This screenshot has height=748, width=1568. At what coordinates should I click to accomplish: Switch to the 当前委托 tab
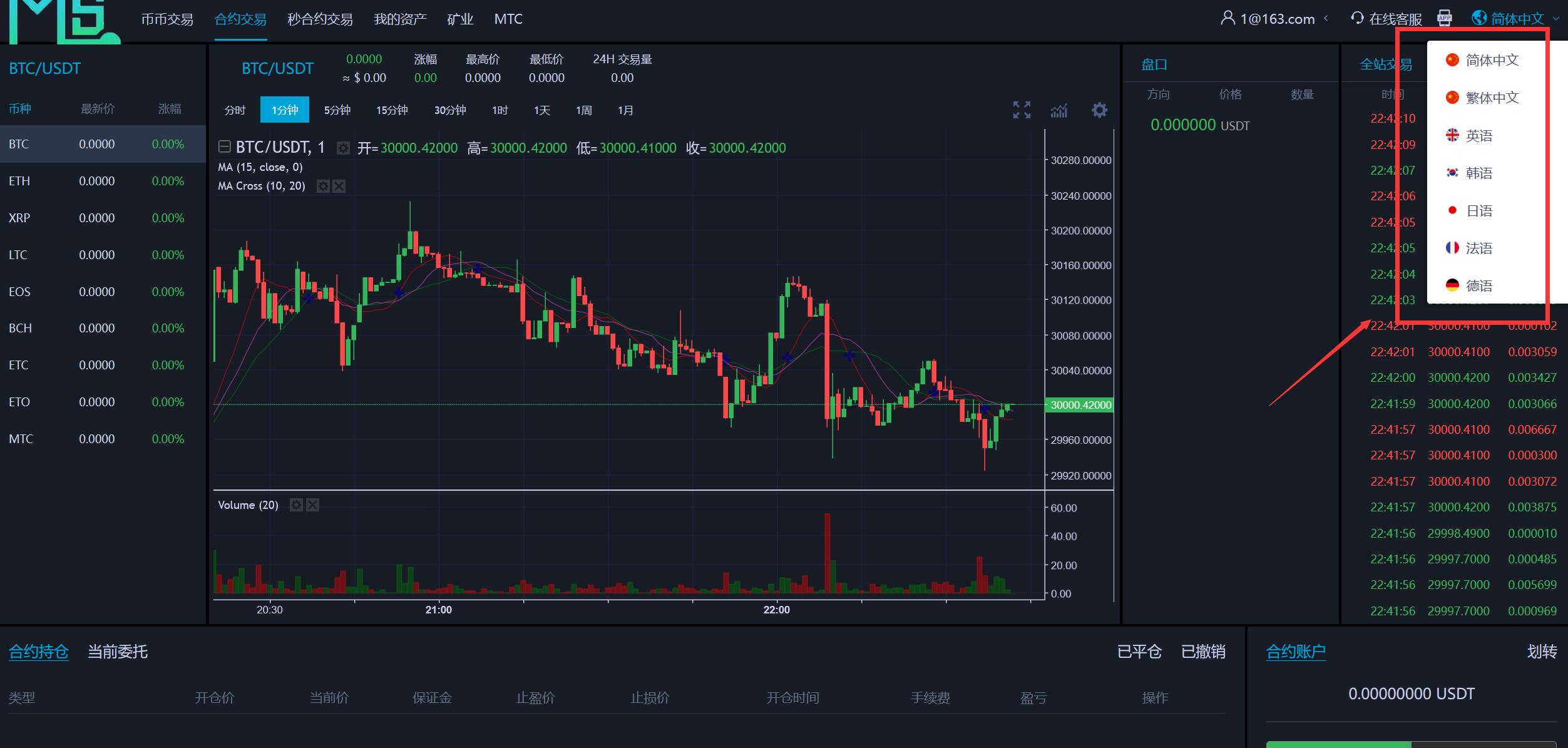(x=118, y=652)
